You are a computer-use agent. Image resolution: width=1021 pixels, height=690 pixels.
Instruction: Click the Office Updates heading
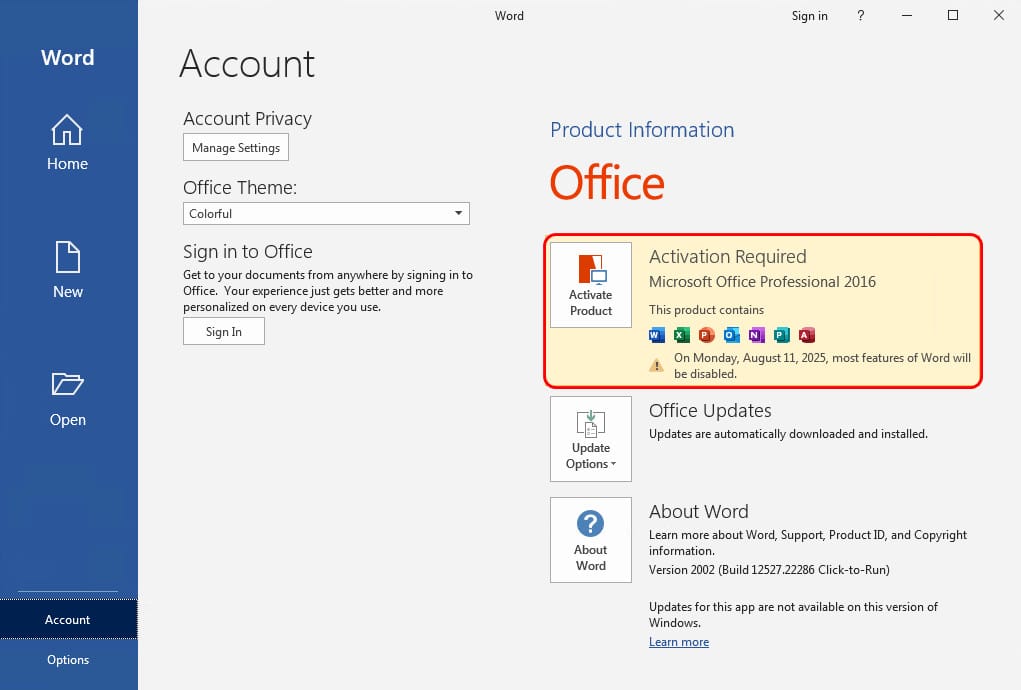coord(710,411)
